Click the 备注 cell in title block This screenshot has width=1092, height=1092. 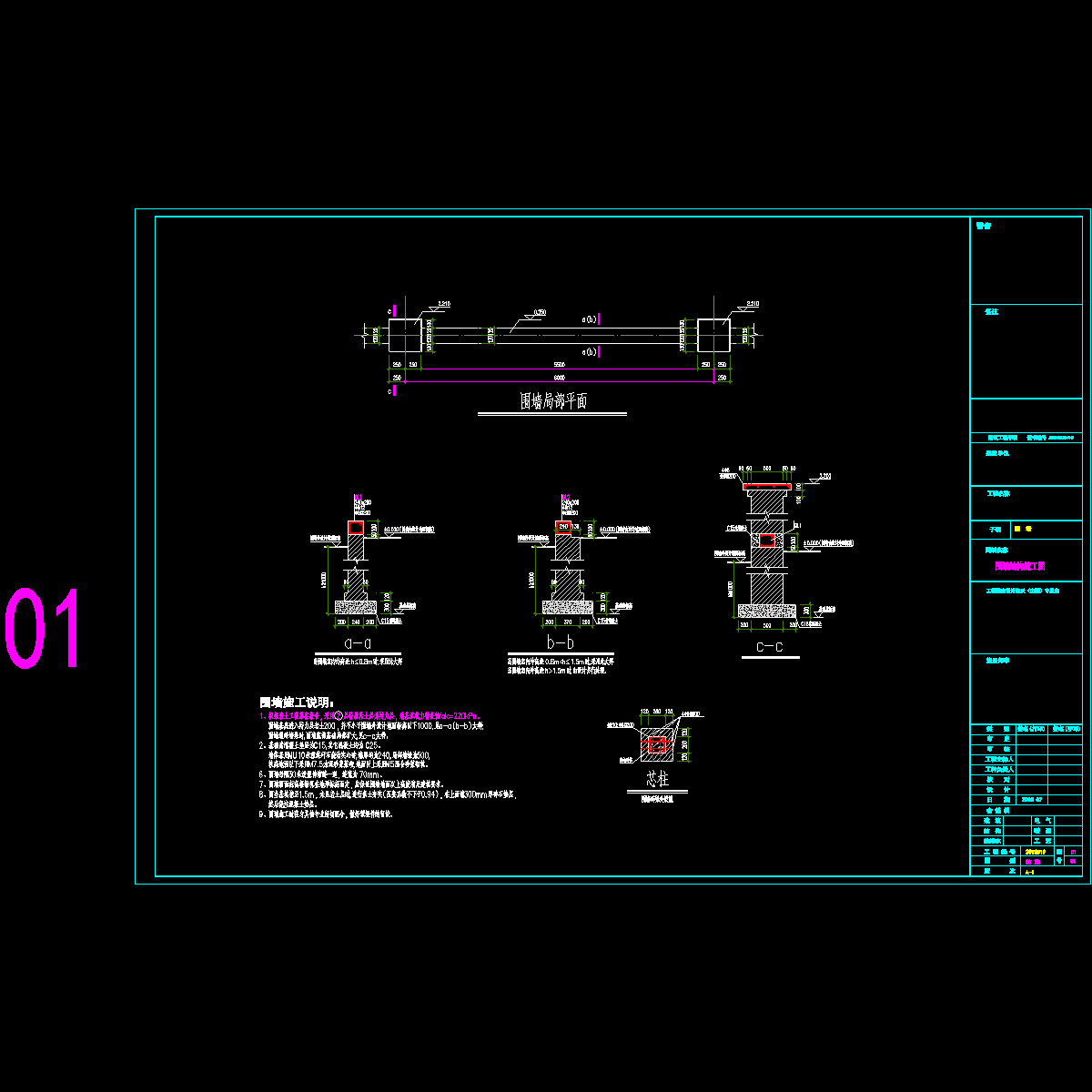[990, 311]
